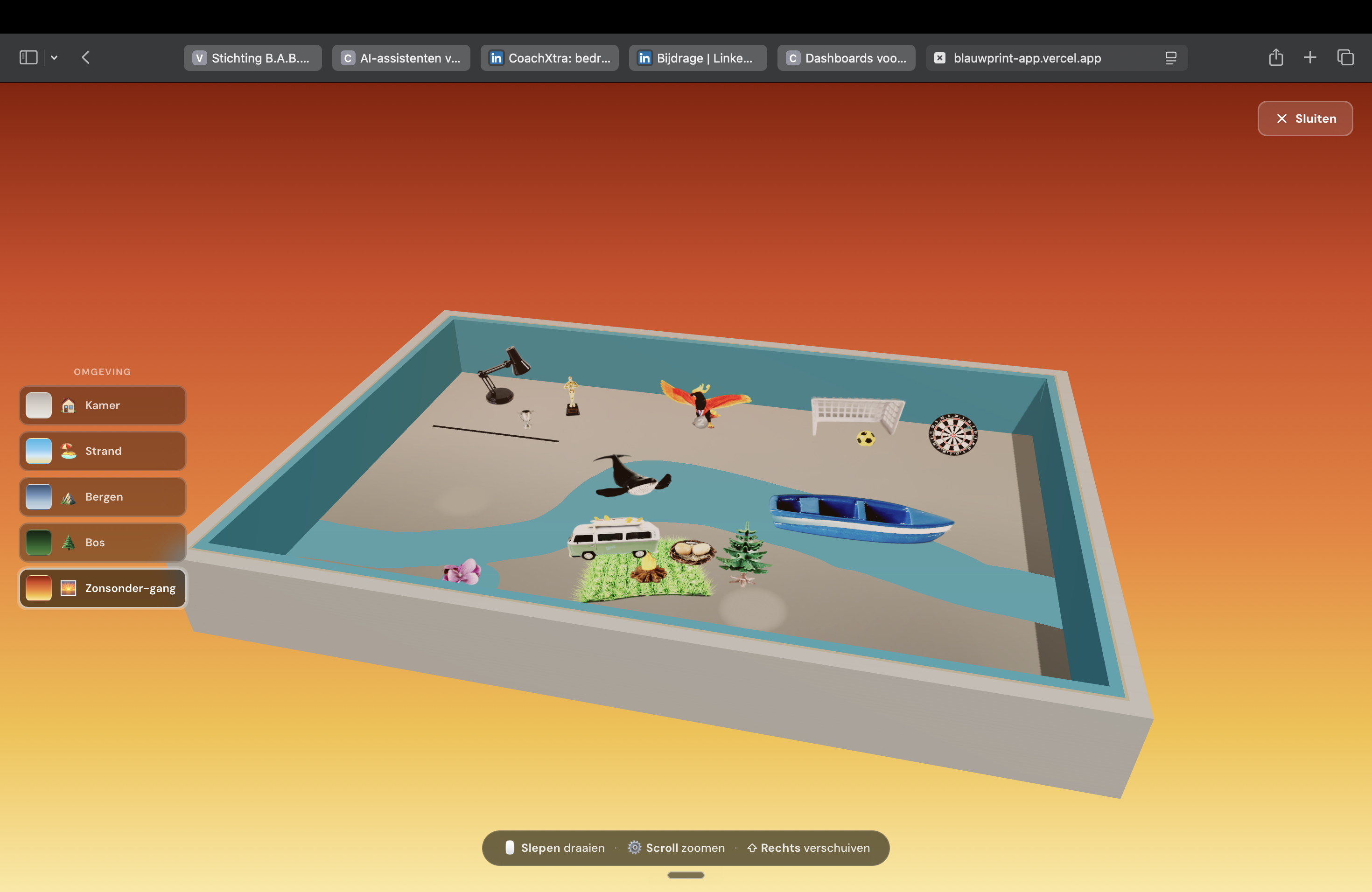The width and height of the screenshot is (1372, 892).
Task: Click the mountain emoji beside Bergen
Action: [69, 497]
